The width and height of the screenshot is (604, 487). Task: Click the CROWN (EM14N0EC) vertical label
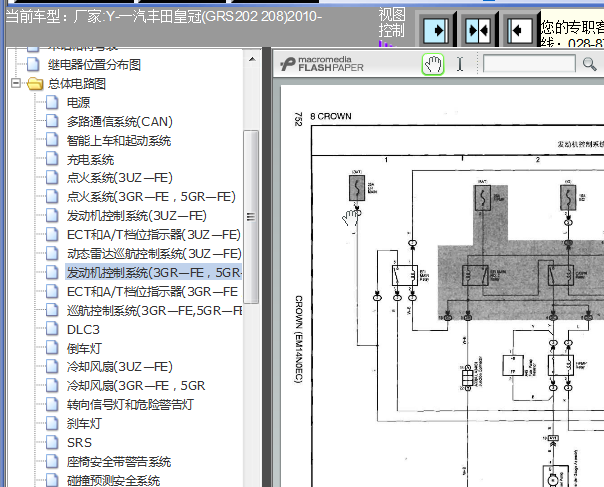(x=299, y=339)
